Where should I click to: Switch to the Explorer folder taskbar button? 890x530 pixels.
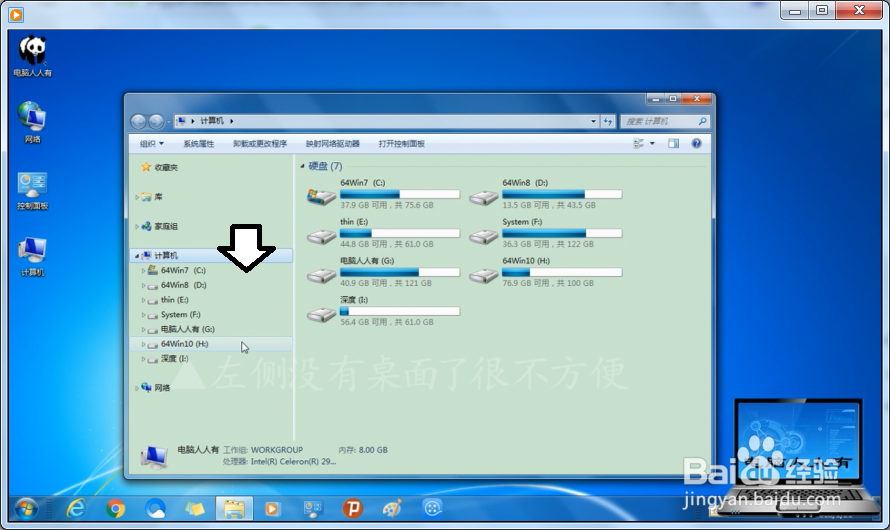coord(234,508)
